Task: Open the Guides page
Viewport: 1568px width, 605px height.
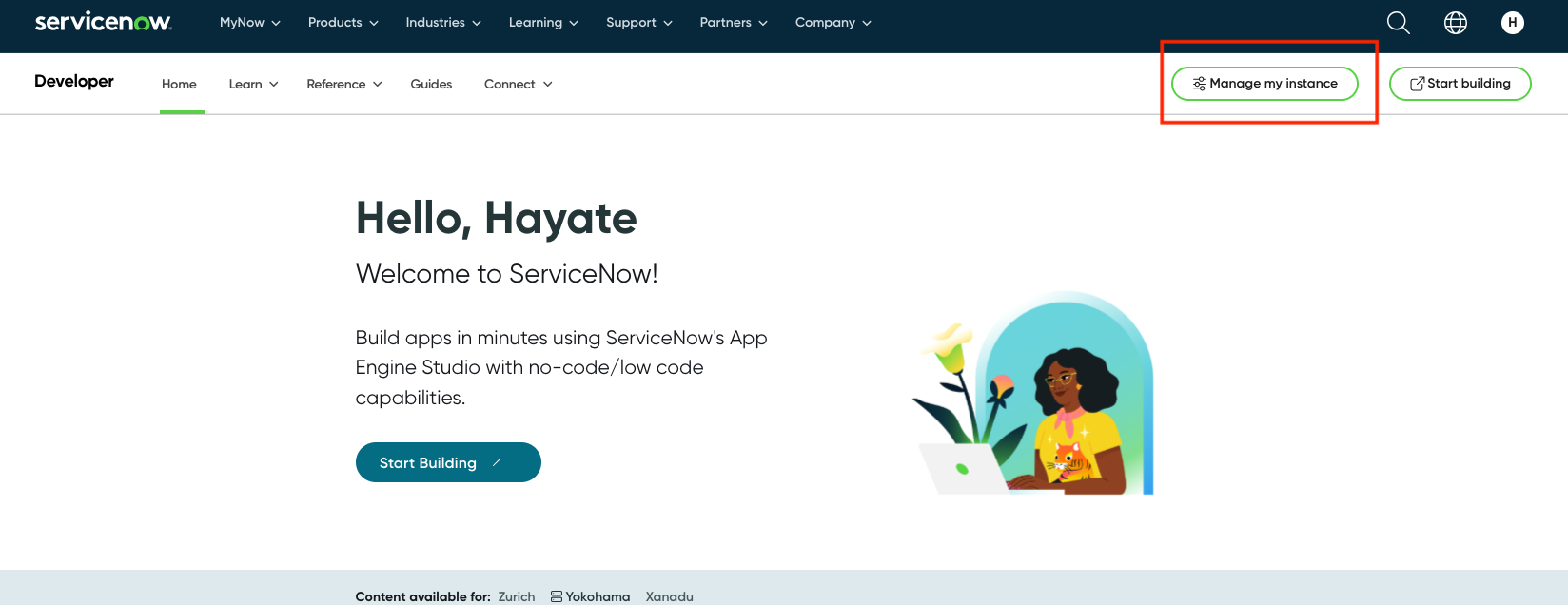Action: click(431, 84)
